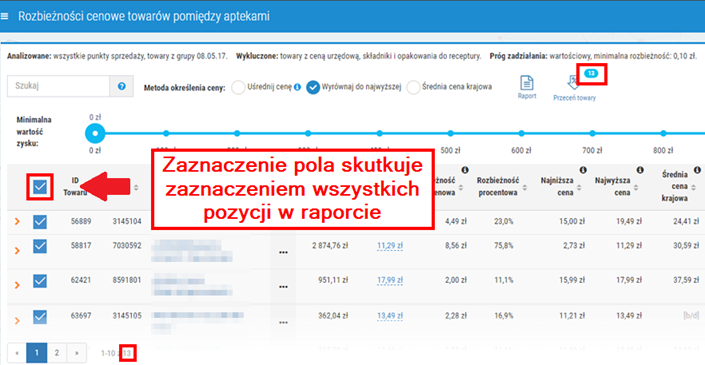Sort by Rozbieżność procentowa column arrows
This screenshot has height=365, width=705.
click(525, 187)
